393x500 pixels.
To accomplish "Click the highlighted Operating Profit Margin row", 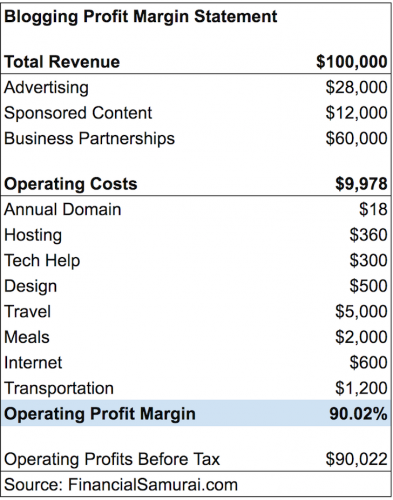I will click(196, 413).
